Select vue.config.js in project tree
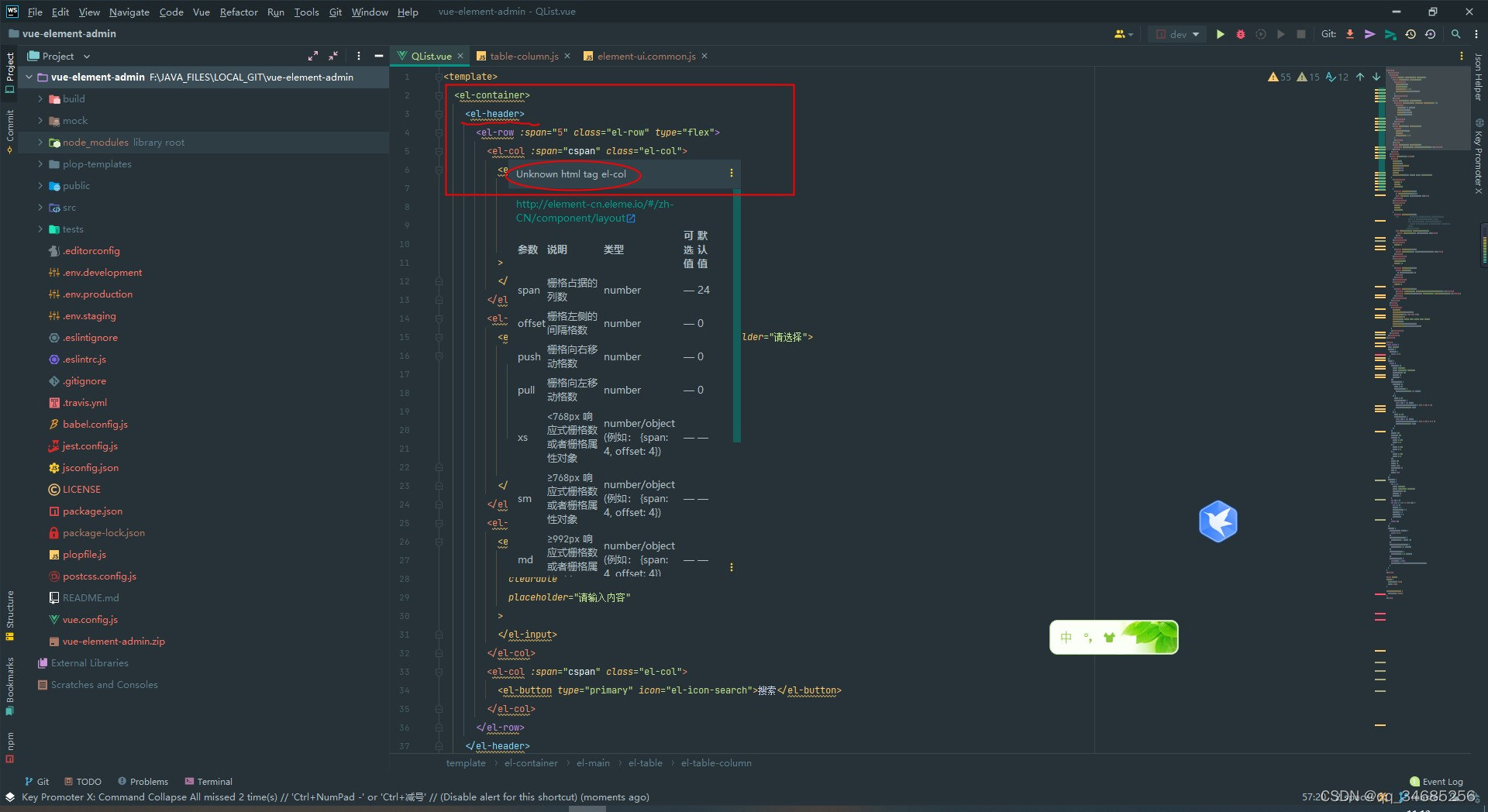 click(x=90, y=620)
